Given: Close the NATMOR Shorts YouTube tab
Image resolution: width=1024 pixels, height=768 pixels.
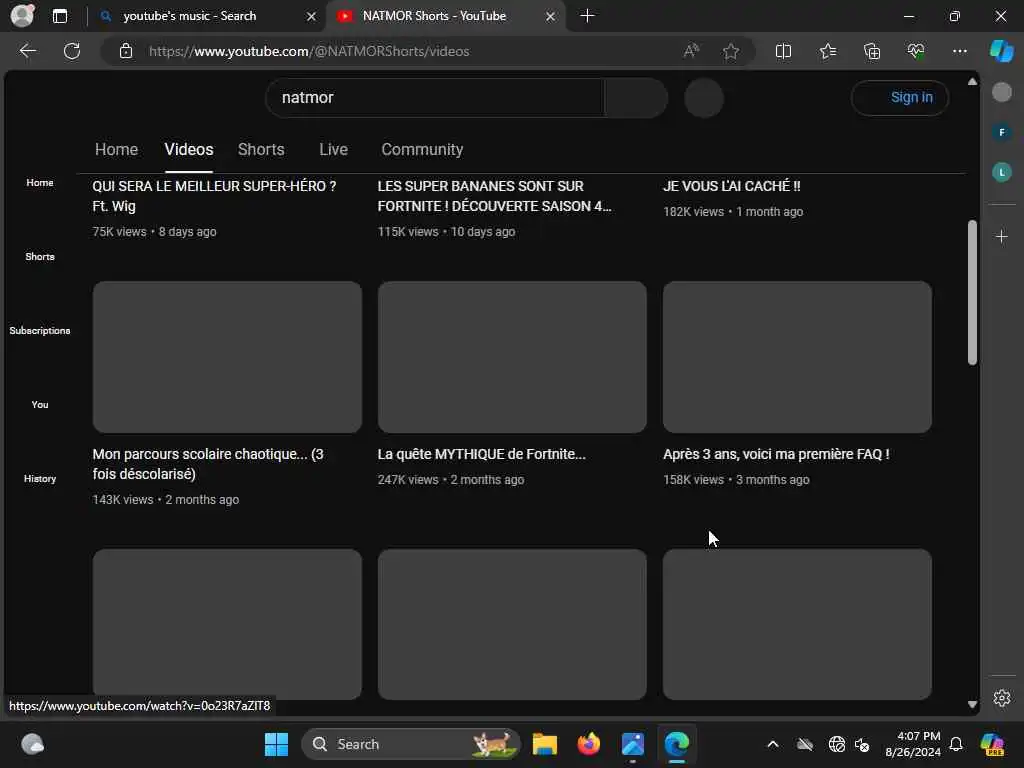Looking at the screenshot, I should click(x=551, y=16).
